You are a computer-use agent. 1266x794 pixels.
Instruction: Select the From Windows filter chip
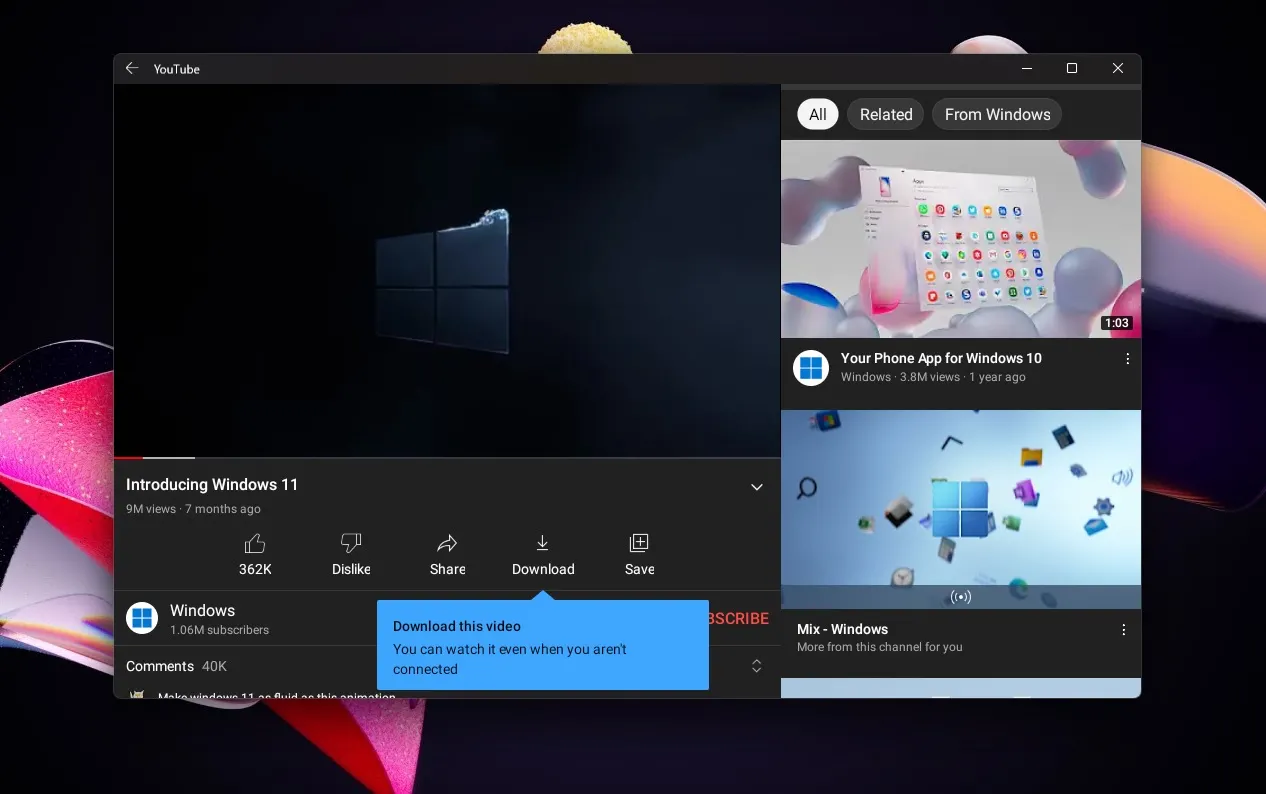(x=996, y=115)
